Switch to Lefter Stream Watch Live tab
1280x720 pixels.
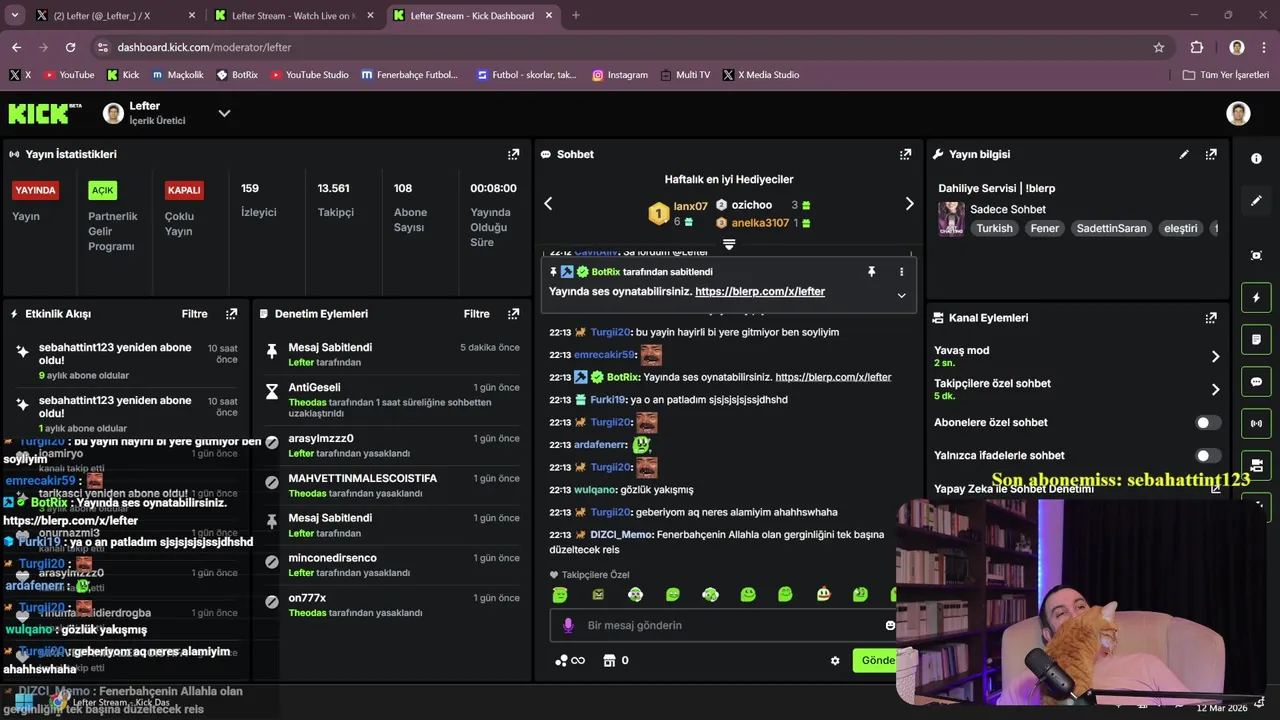click(292, 15)
